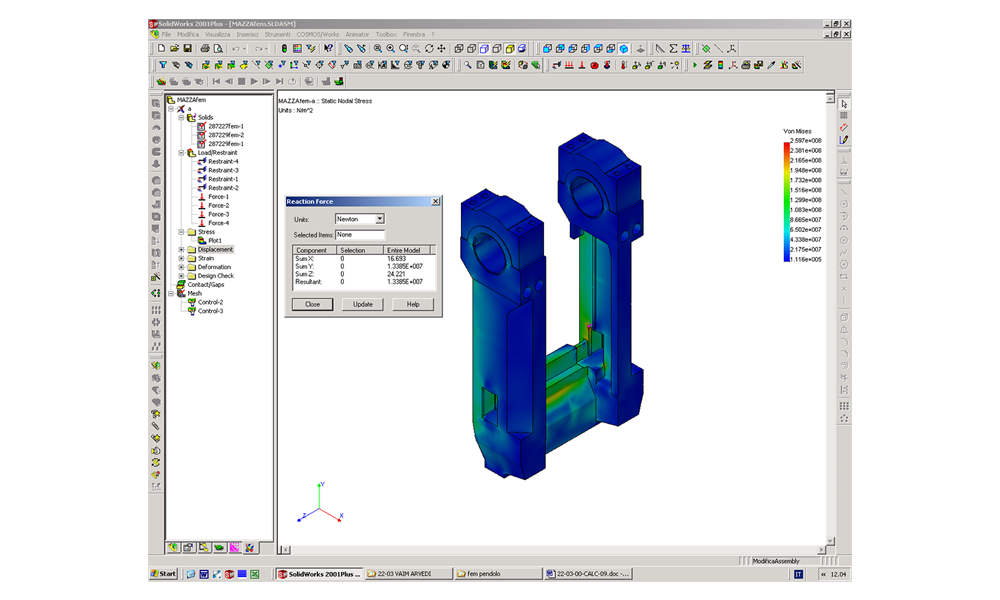Screen dimensions: 1000x600
Task: Open the Visualizza menu
Action: click(x=217, y=34)
